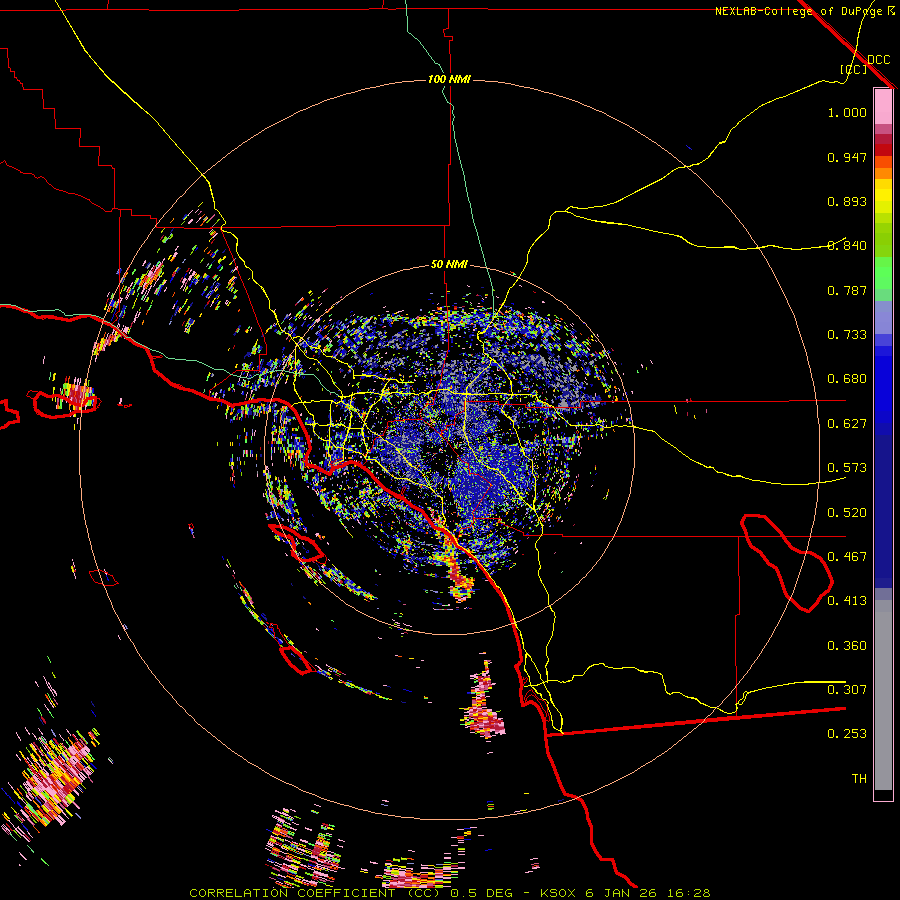
Task: Click the Correlation Coefficient caption at bottom
Action: click(x=449, y=893)
